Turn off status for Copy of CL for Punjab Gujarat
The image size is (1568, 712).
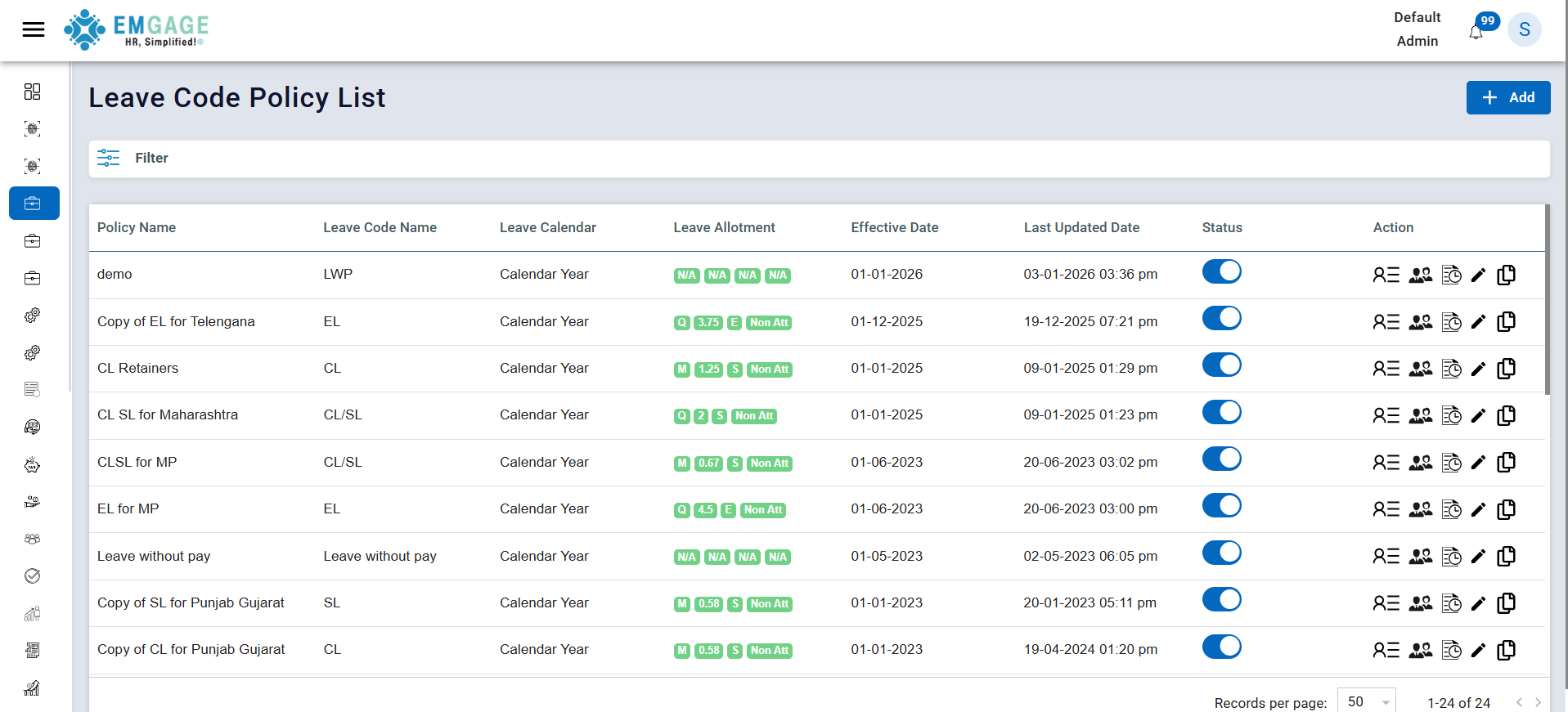point(1221,647)
